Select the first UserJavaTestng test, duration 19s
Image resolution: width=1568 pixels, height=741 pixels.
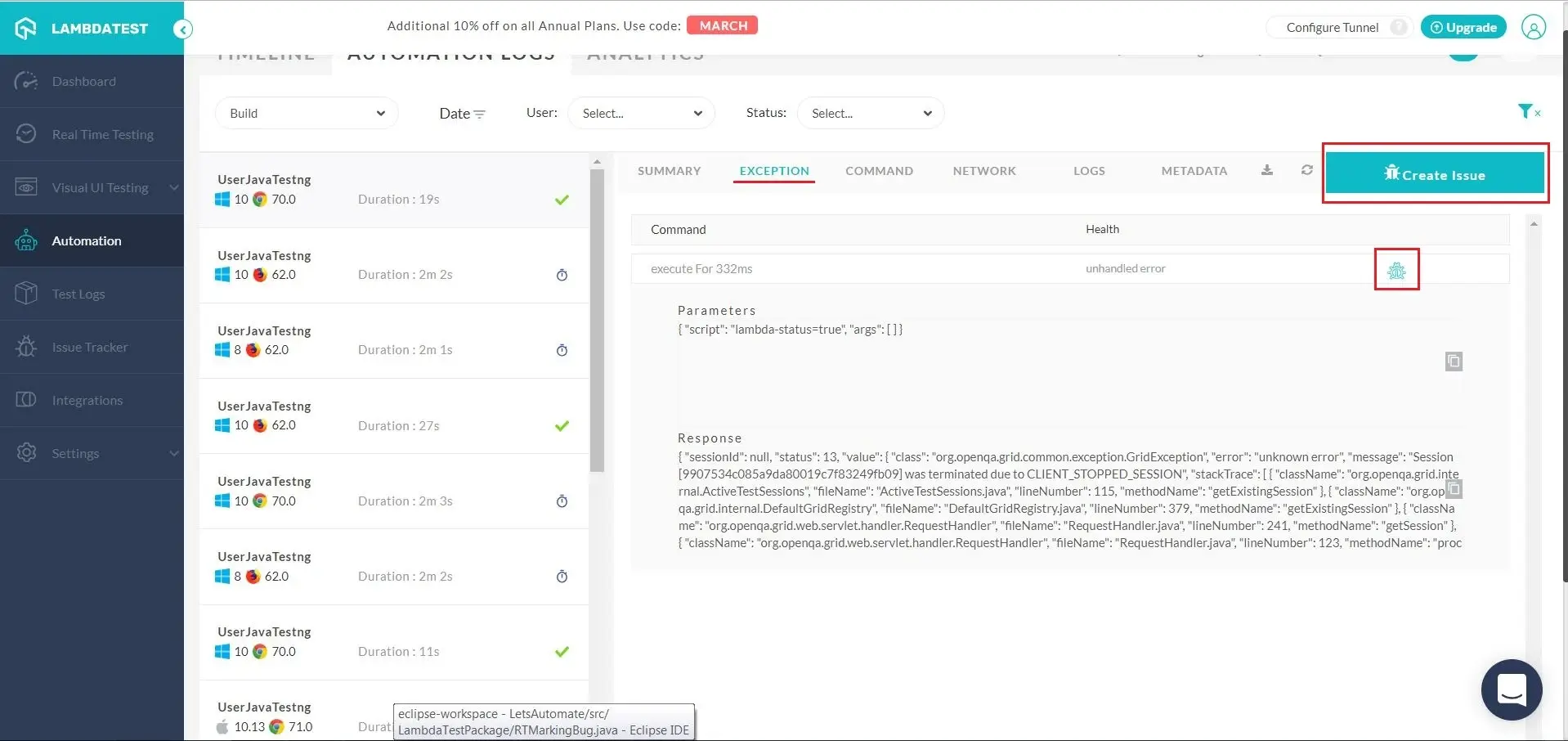coord(393,190)
